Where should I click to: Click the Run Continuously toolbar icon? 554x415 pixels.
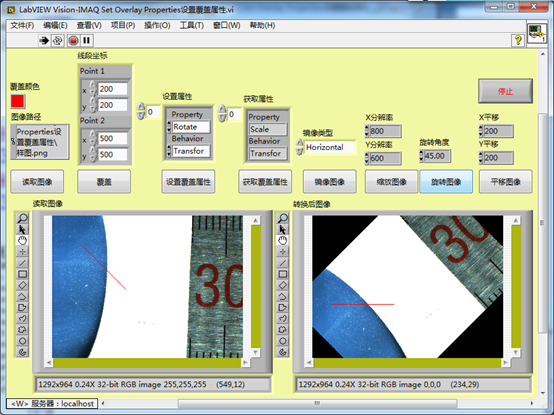click(x=58, y=41)
